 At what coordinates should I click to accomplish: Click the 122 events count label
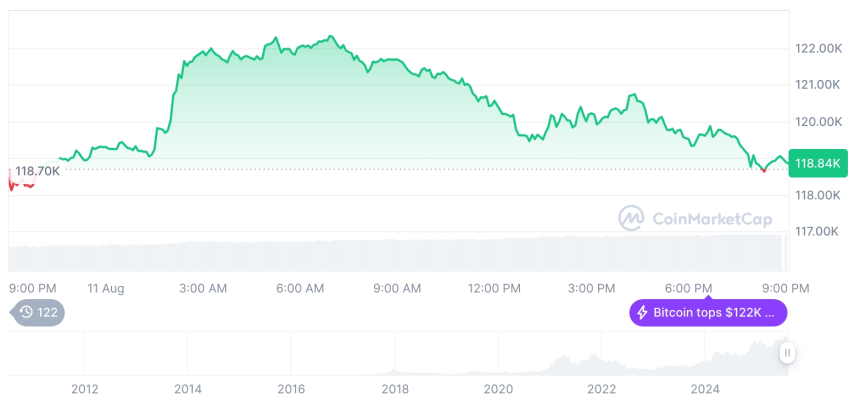(x=47, y=313)
